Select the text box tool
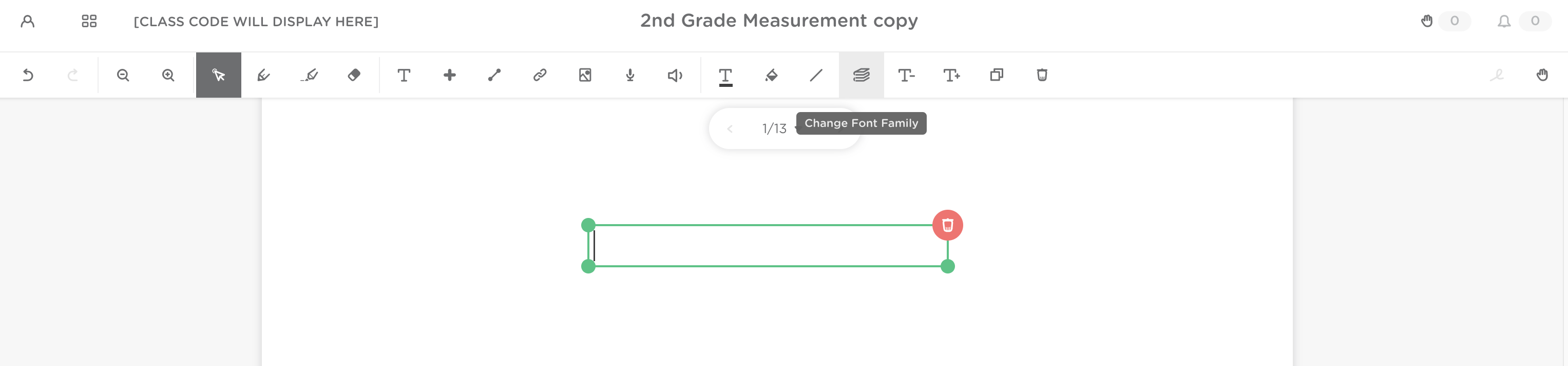Screen dimensions: 1568x366 pyautogui.click(x=404, y=75)
